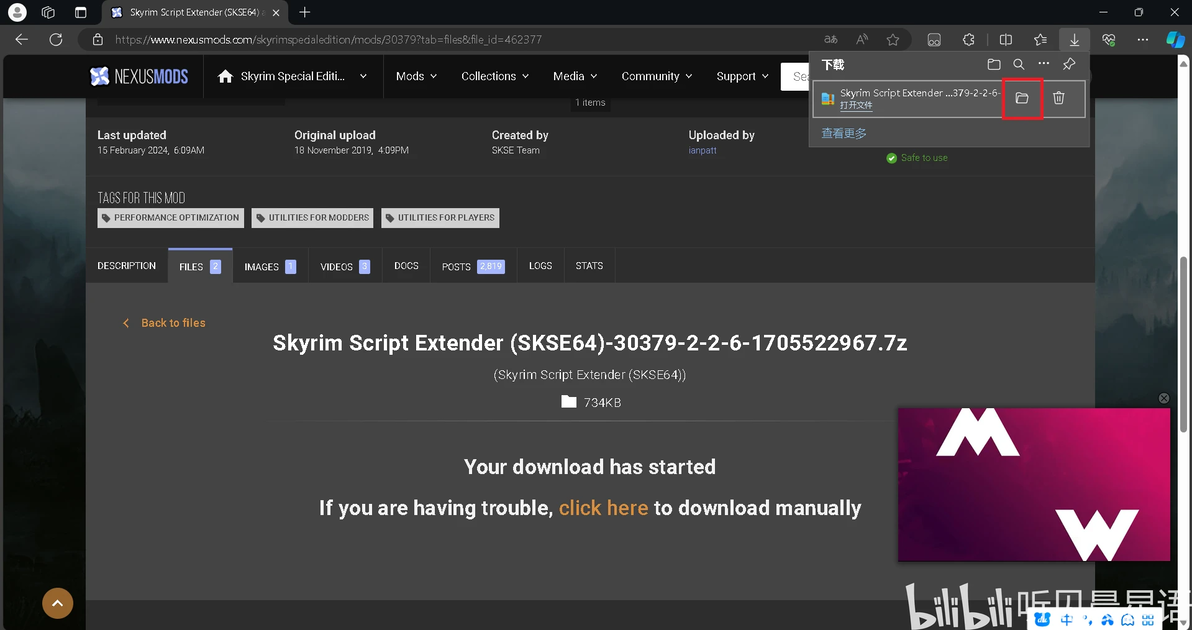The image size is (1192, 630).
Task: Open the Favorites list icon
Action: (1040, 40)
